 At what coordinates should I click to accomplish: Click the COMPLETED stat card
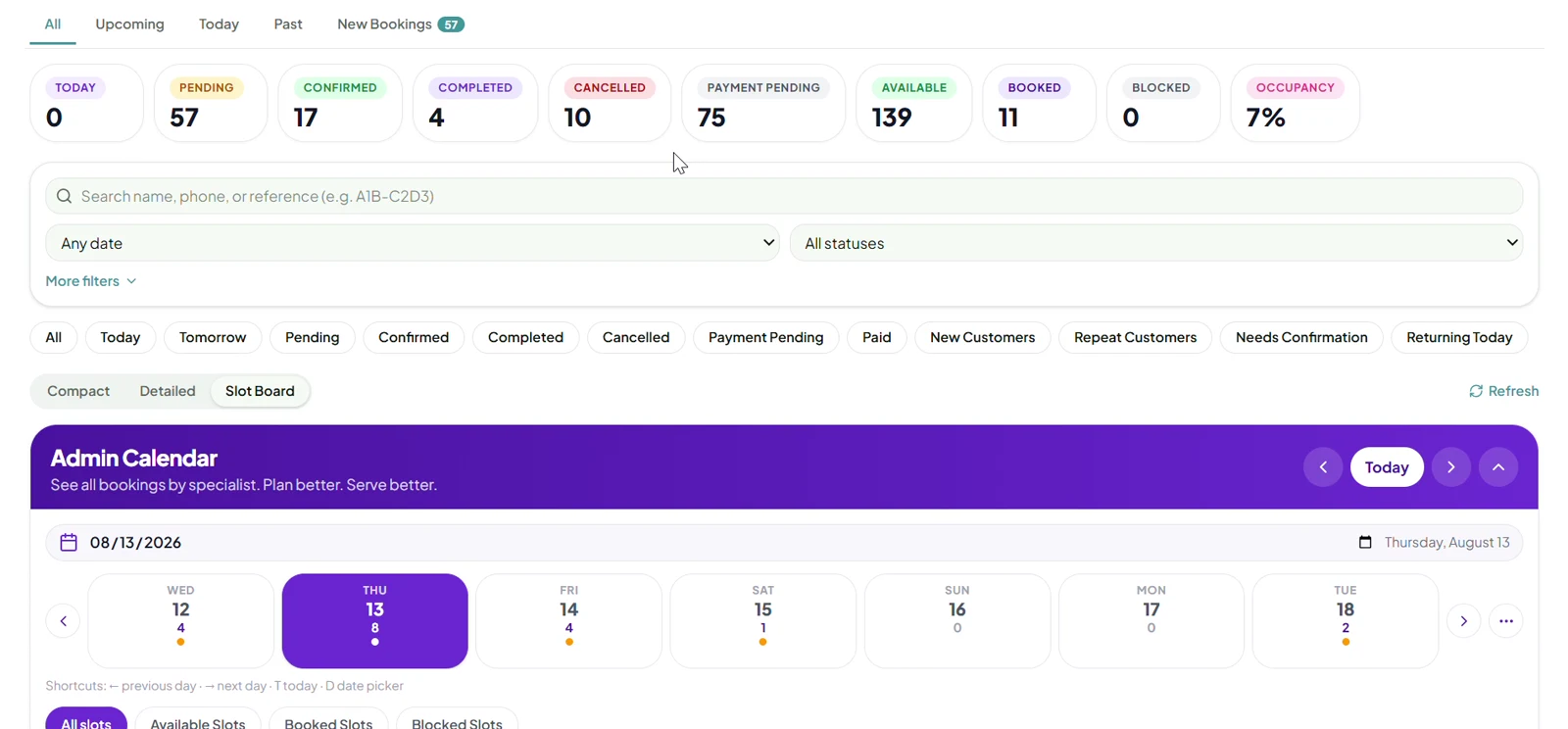click(475, 103)
